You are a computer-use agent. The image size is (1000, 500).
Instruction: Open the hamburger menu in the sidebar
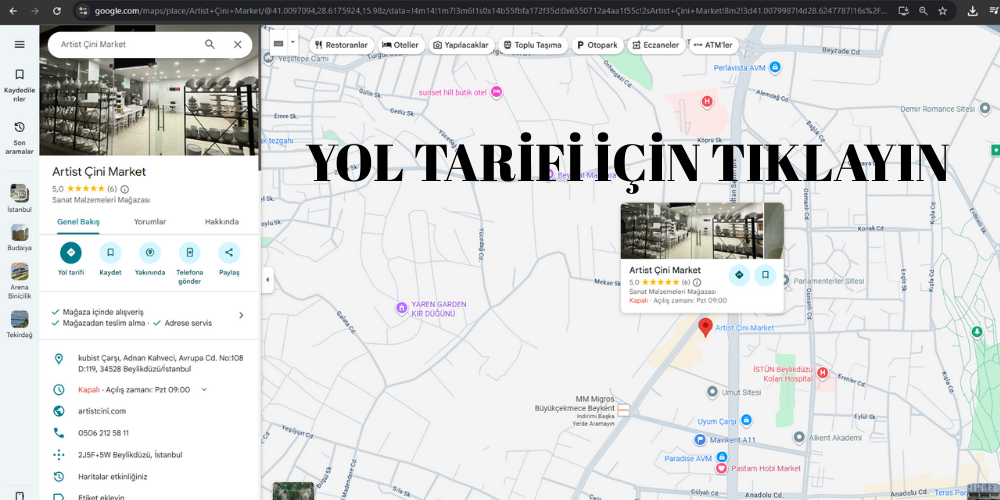point(19,45)
